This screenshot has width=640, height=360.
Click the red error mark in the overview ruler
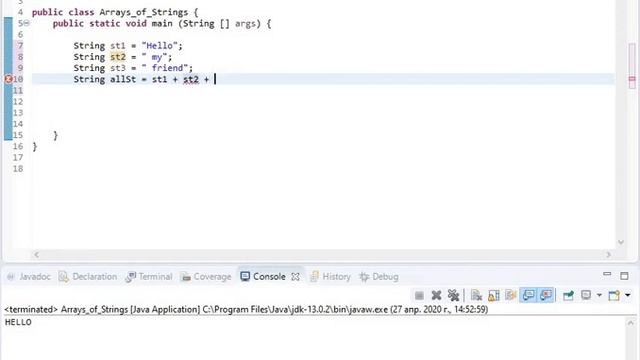coord(632,79)
